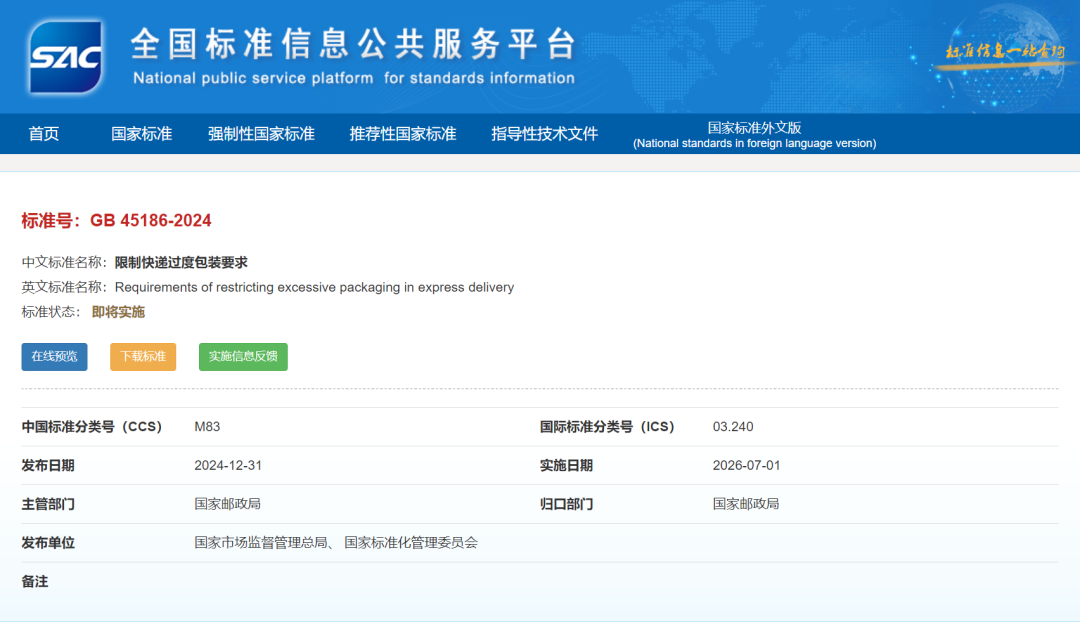Click the 备注 label
This screenshot has height=622, width=1080.
34,582
